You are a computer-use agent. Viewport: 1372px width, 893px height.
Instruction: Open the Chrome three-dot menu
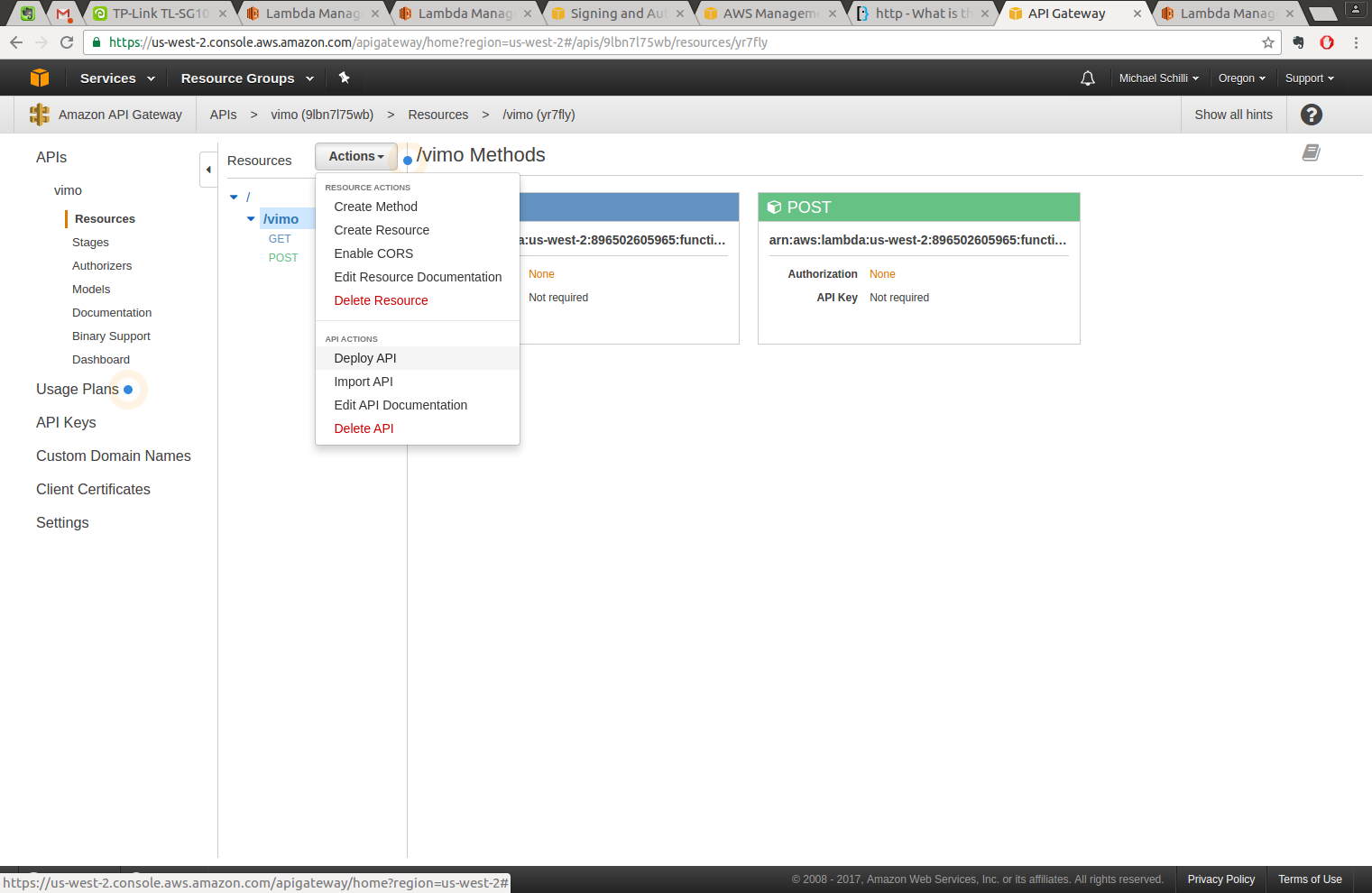click(1356, 42)
